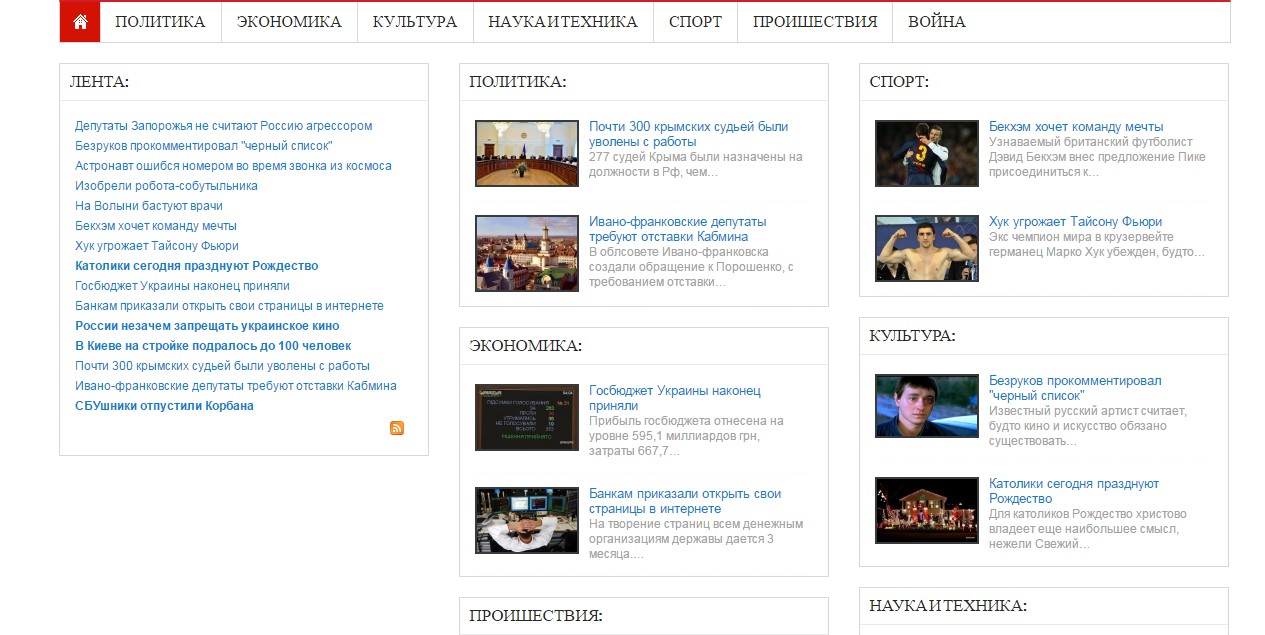Viewport: 1265px width, 635px height.
Task: Click the Безруков portrait thumbnail
Action: tap(927, 406)
